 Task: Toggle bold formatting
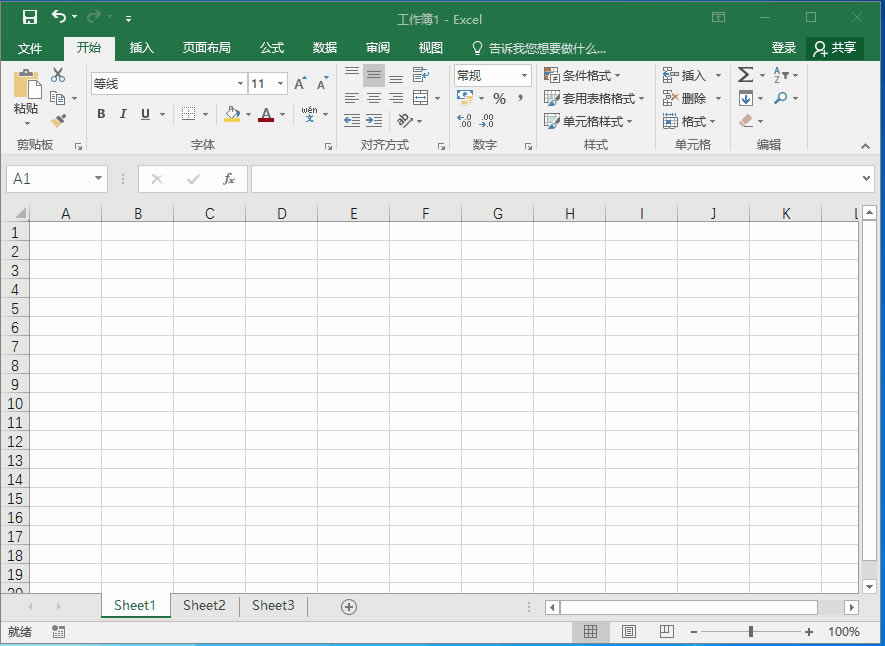click(x=101, y=114)
